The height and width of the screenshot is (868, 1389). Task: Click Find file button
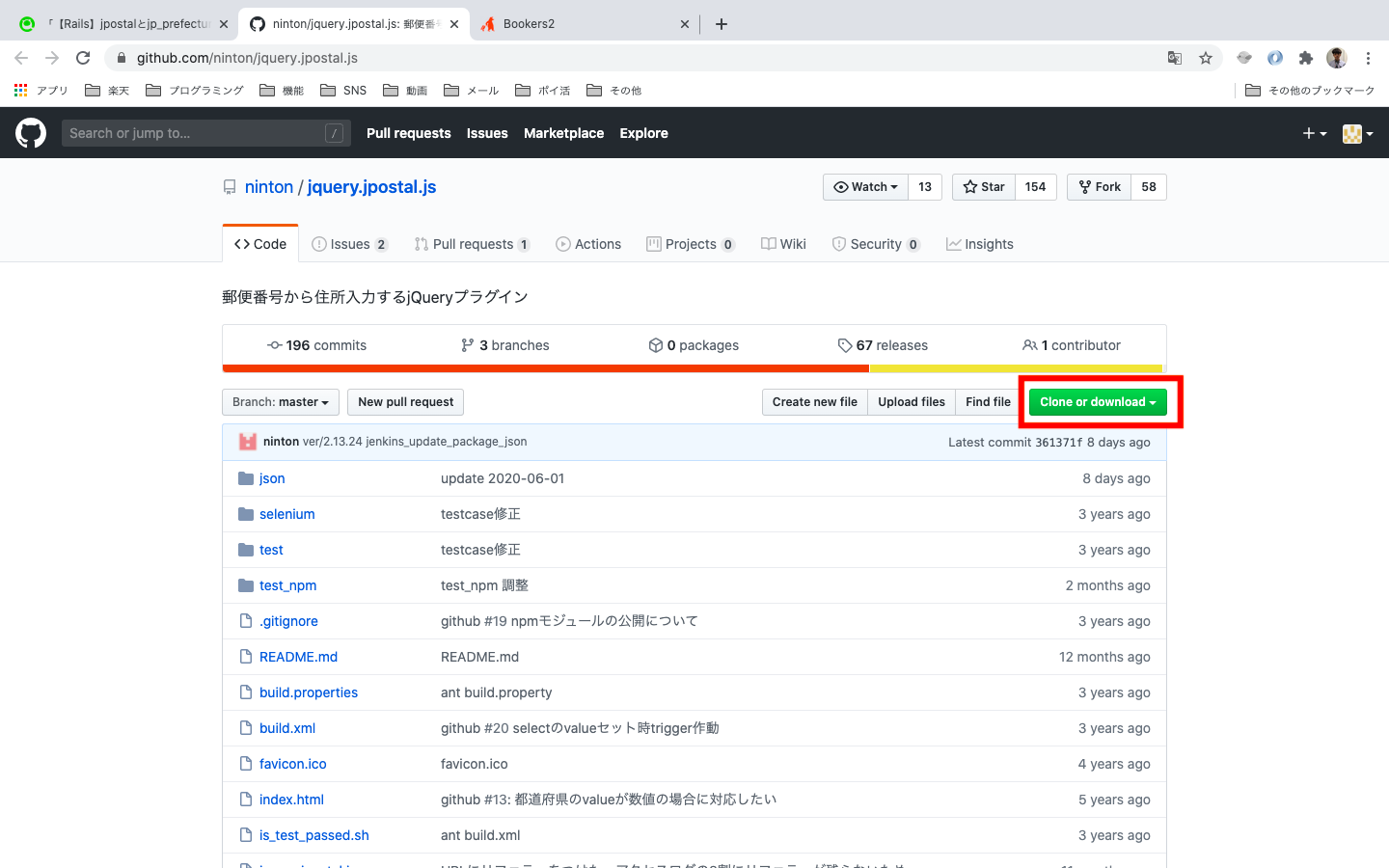(x=988, y=402)
